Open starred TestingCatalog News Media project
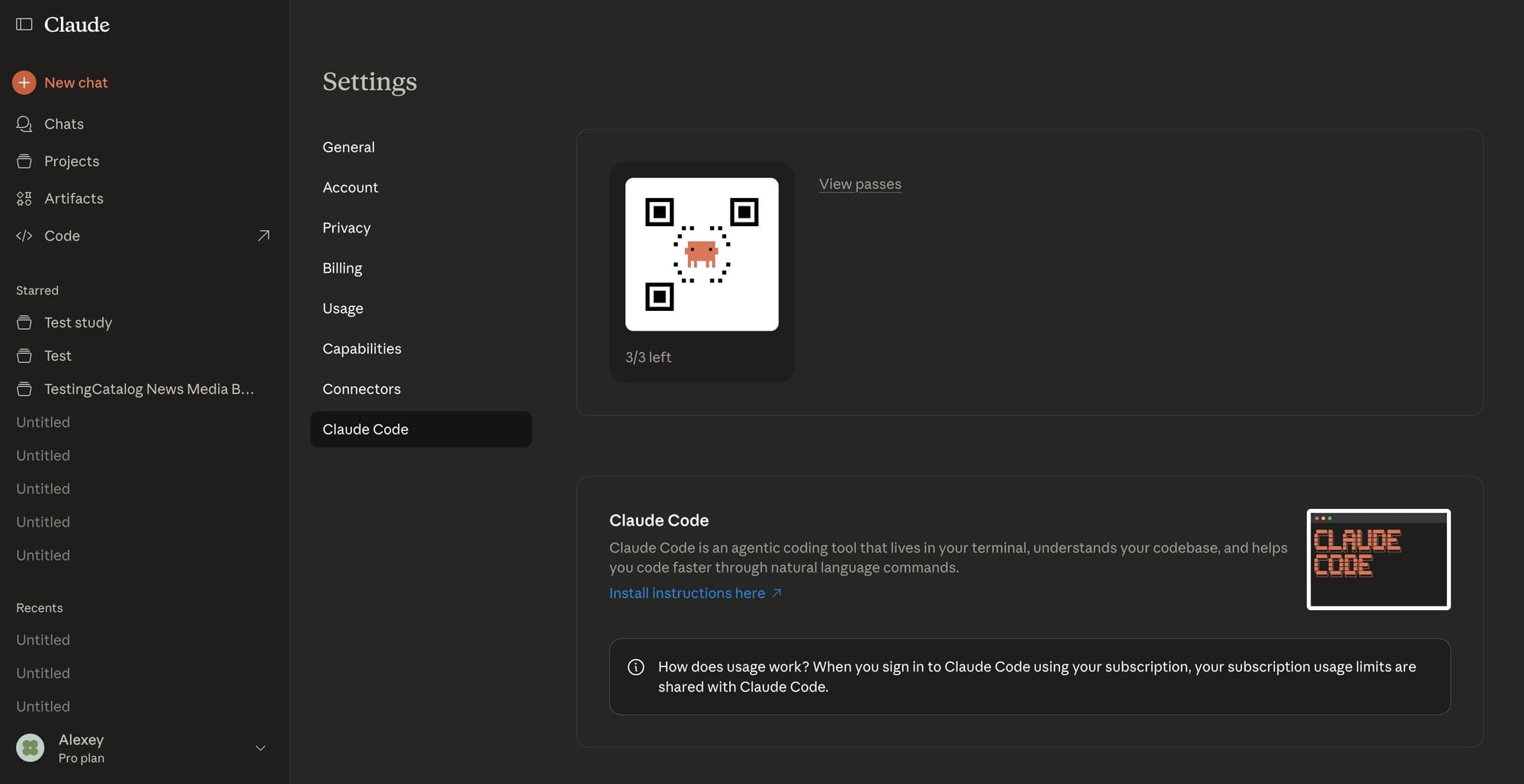 149,389
